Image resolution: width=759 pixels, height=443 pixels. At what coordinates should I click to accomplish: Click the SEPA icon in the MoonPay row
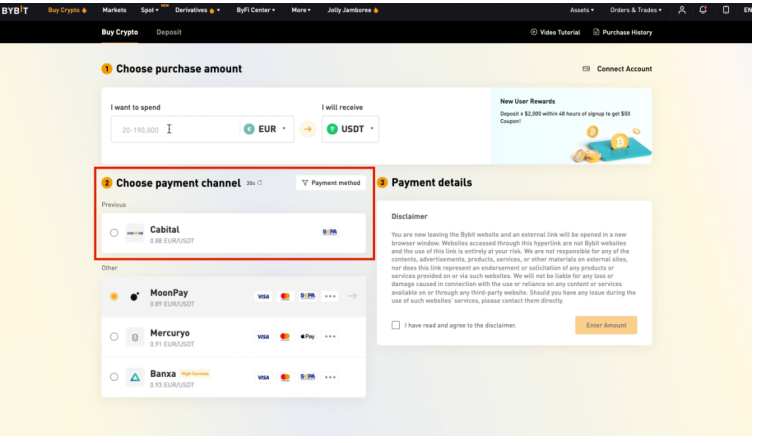[307, 296]
